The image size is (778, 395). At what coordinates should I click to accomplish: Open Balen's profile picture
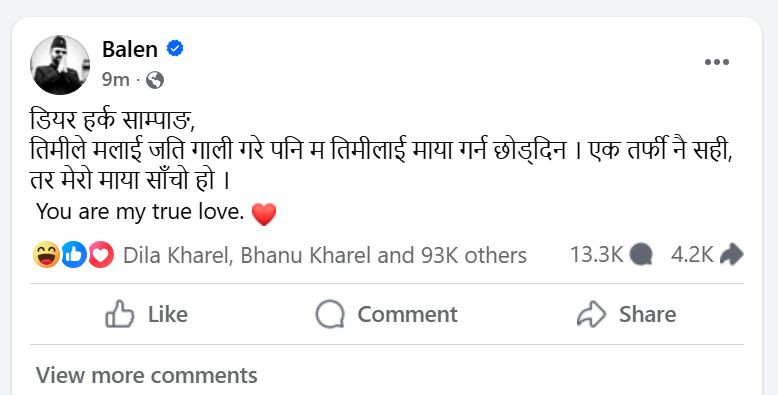[x=60, y=65]
